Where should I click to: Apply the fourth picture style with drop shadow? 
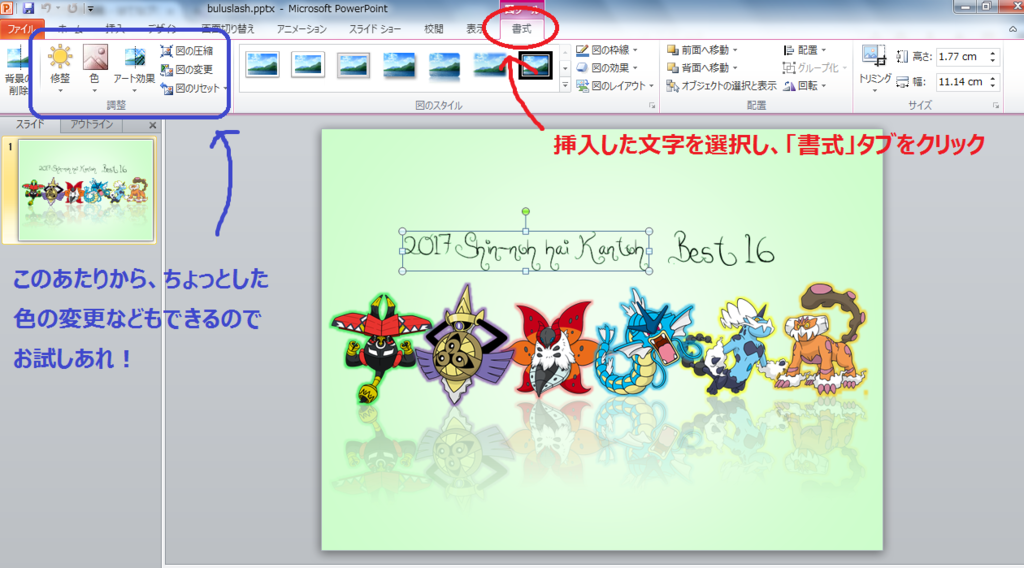tap(399, 65)
